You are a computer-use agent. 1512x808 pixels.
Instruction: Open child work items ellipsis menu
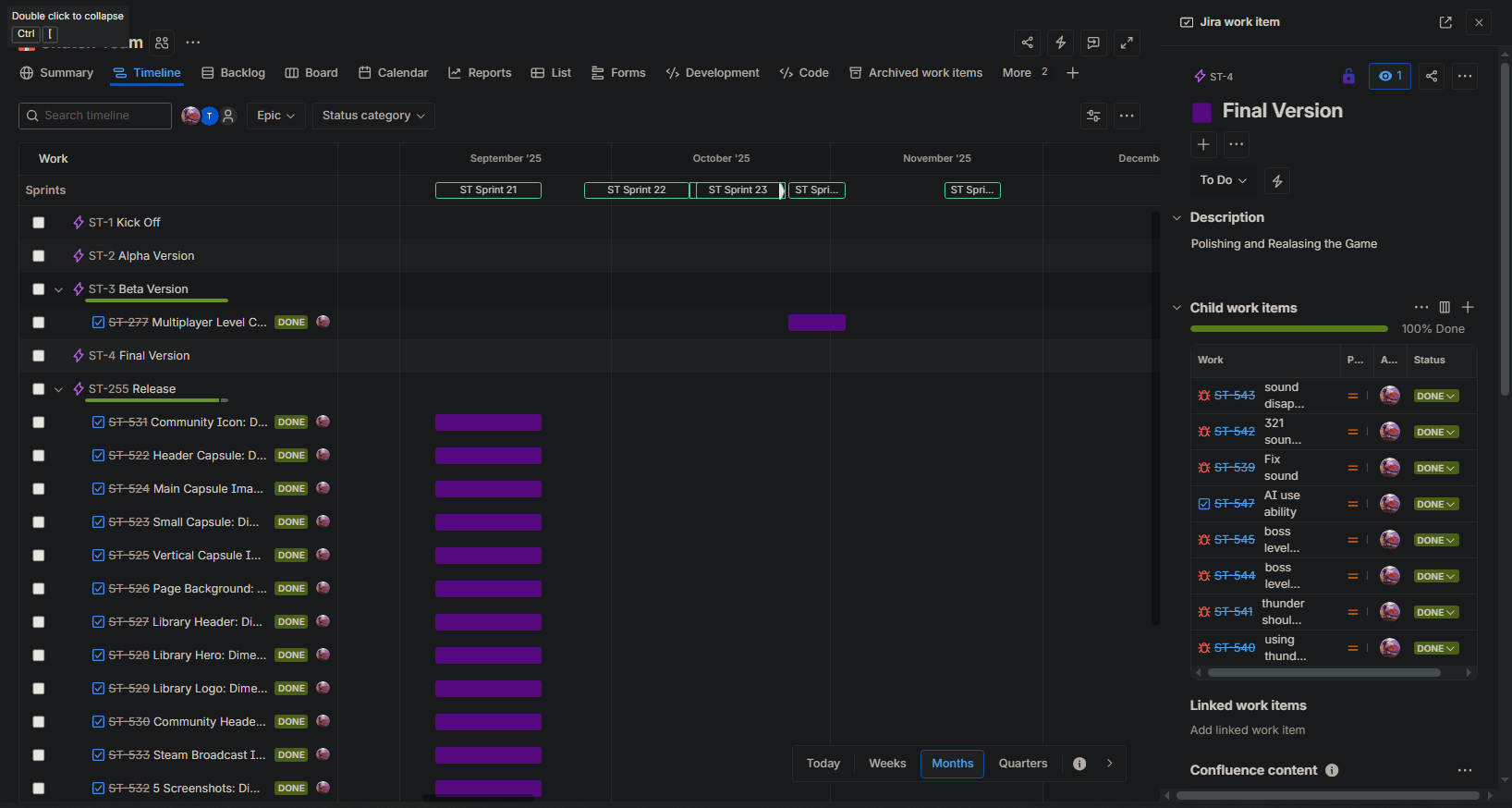tap(1421, 307)
